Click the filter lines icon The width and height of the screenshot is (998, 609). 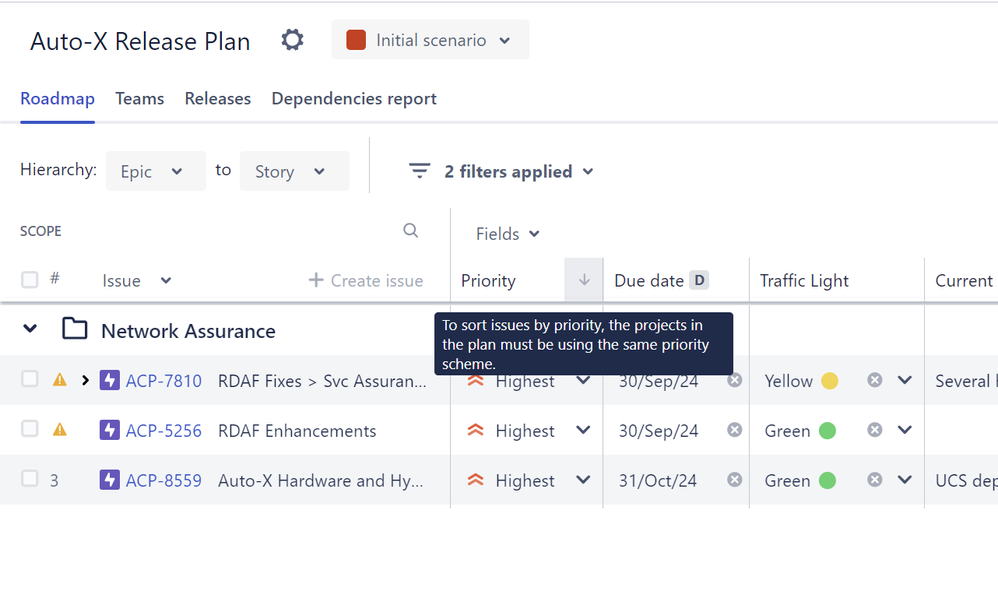tap(419, 171)
